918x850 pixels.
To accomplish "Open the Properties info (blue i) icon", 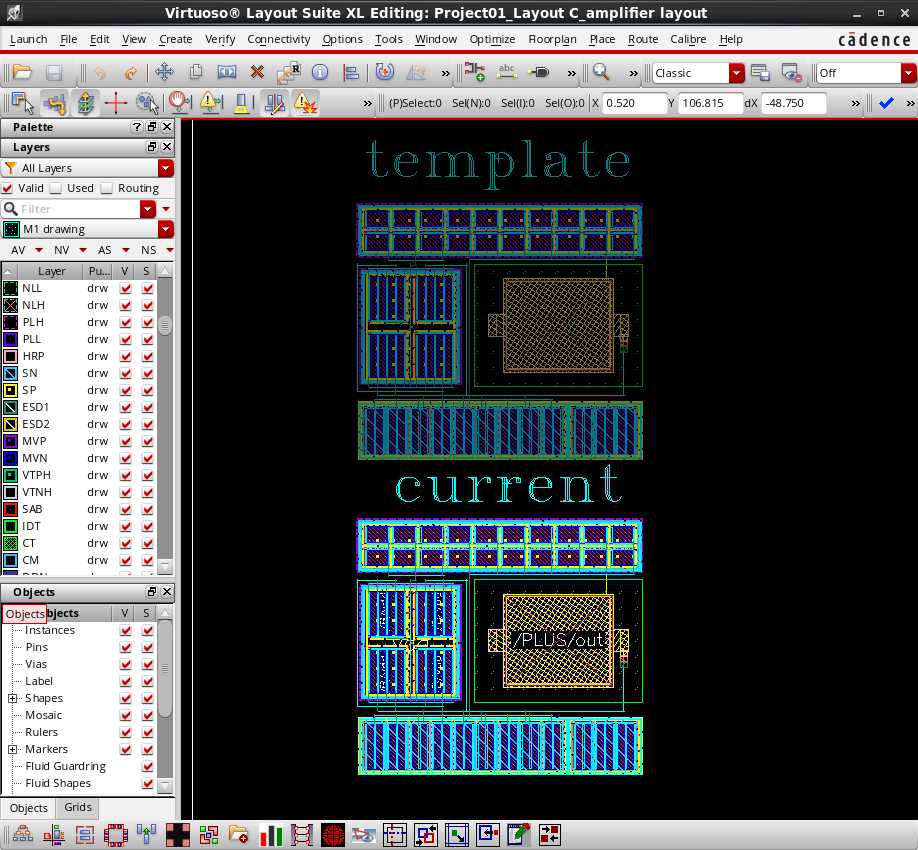I will (320, 73).
